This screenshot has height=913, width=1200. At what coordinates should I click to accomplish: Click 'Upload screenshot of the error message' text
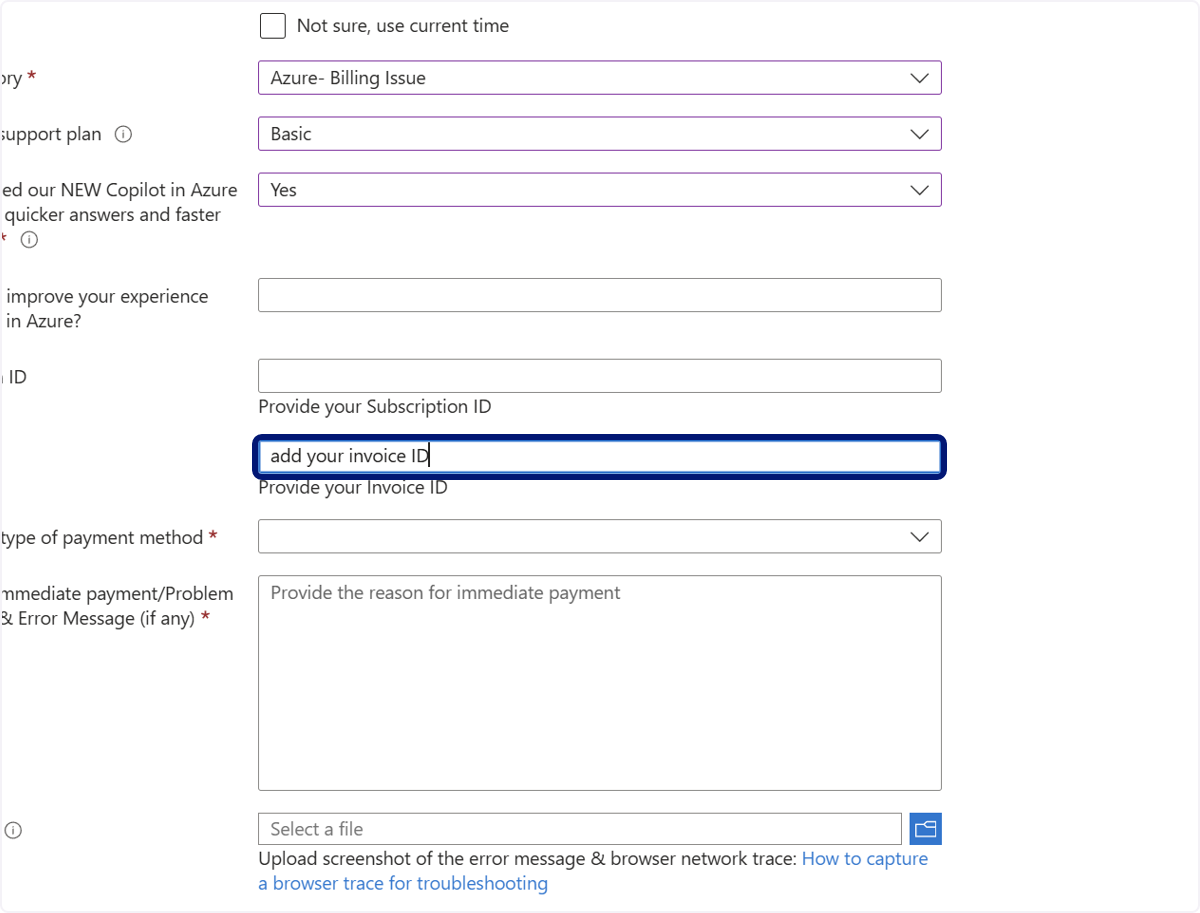coord(528,859)
